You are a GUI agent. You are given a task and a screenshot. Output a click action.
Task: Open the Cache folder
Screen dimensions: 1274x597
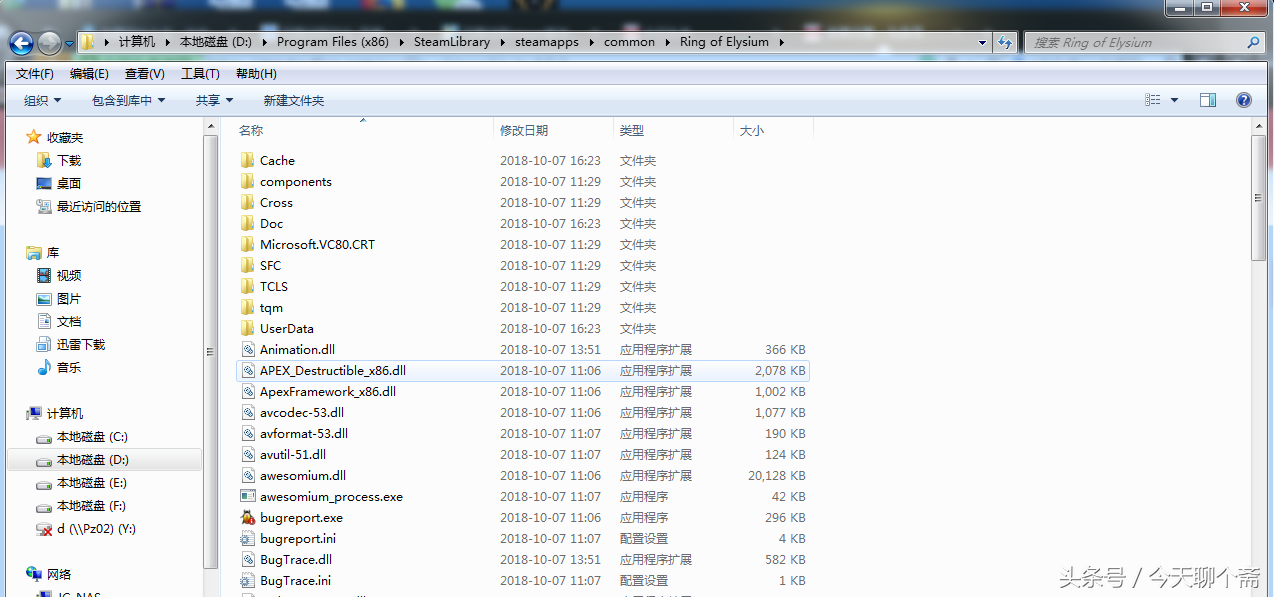(x=277, y=160)
